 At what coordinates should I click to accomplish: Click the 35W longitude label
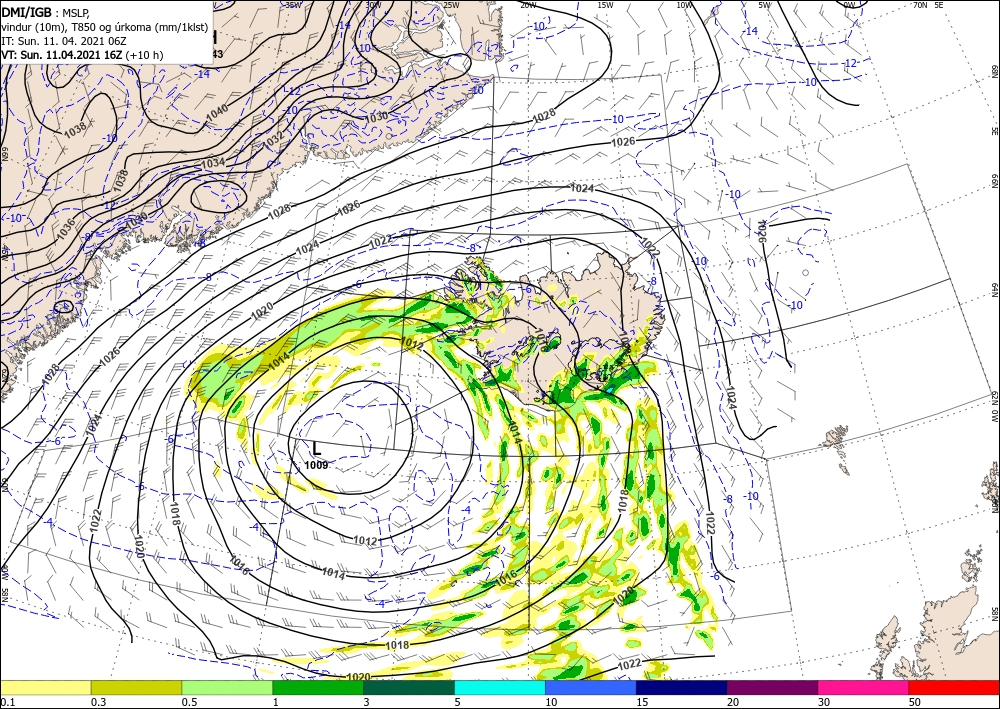(x=293, y=5)
